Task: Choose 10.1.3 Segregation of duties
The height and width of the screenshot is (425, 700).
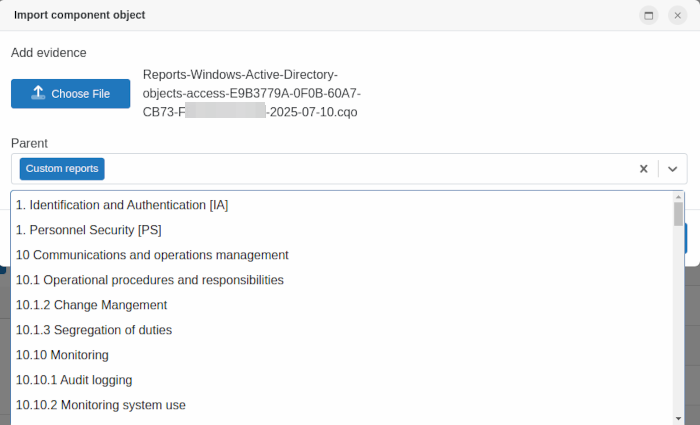Action: click(94, 330)
